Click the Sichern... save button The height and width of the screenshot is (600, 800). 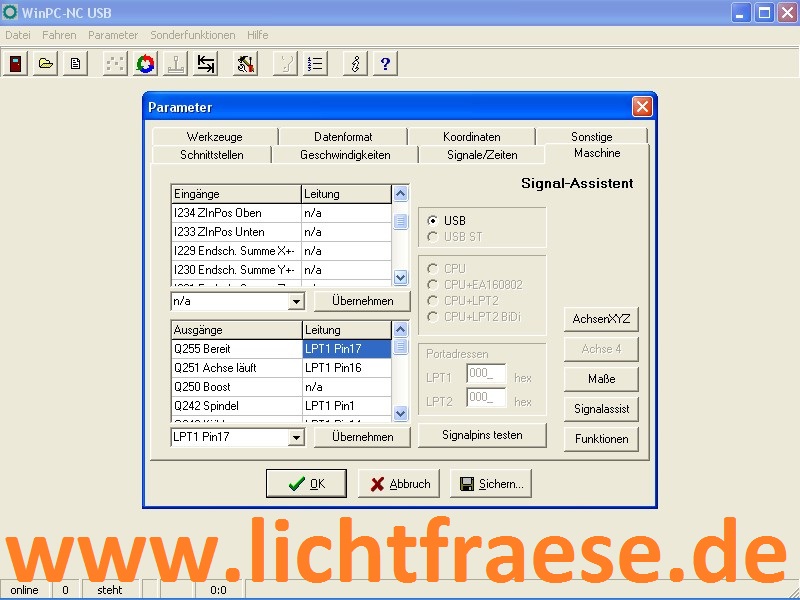tap(490, 484)
